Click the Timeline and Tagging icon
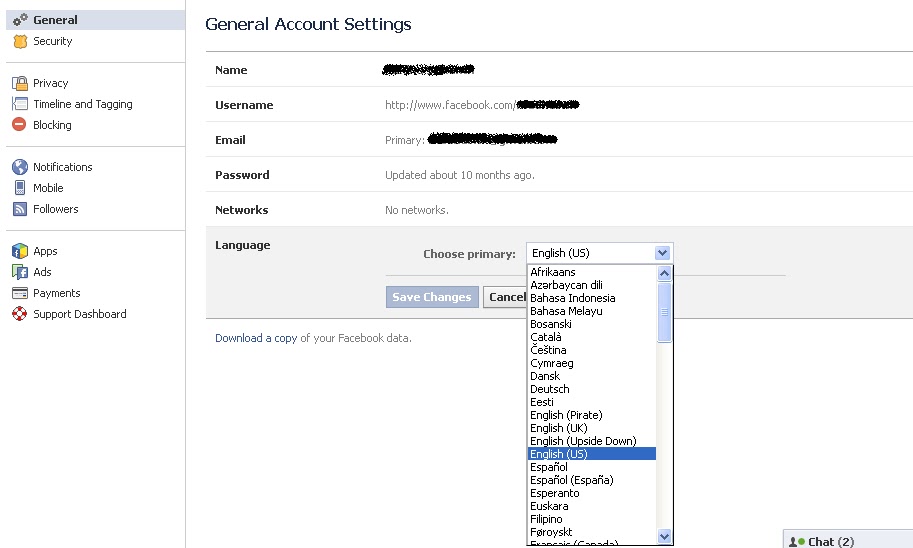The image size is (913, 548). pyautogui.click(x=20, y=104)
